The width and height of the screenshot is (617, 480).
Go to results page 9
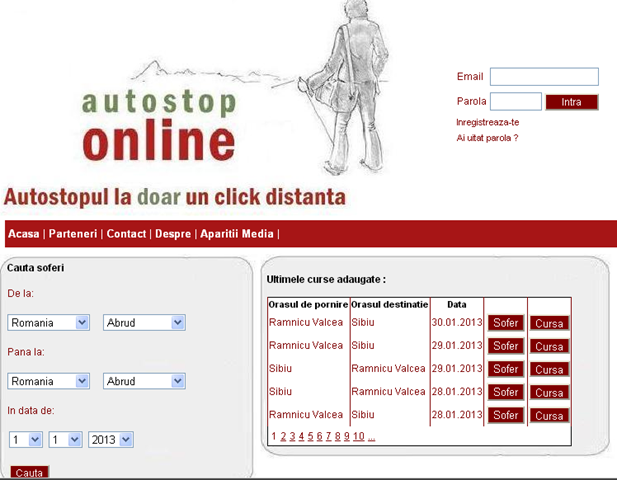pyautogui.click(x=346, y=436)
